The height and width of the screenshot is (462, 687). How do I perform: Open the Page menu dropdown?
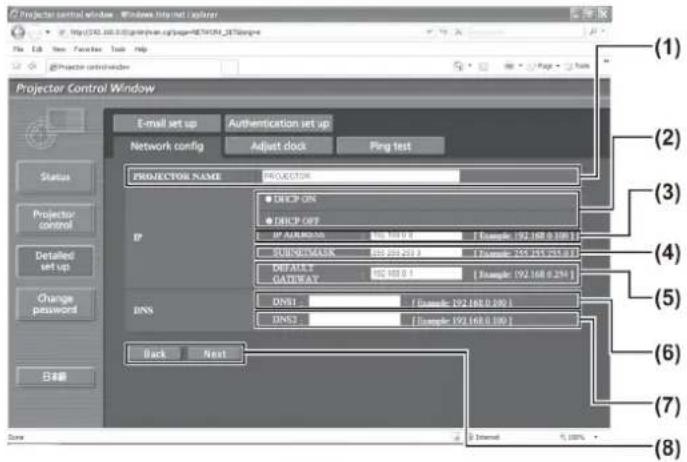(x=543, y=66)
